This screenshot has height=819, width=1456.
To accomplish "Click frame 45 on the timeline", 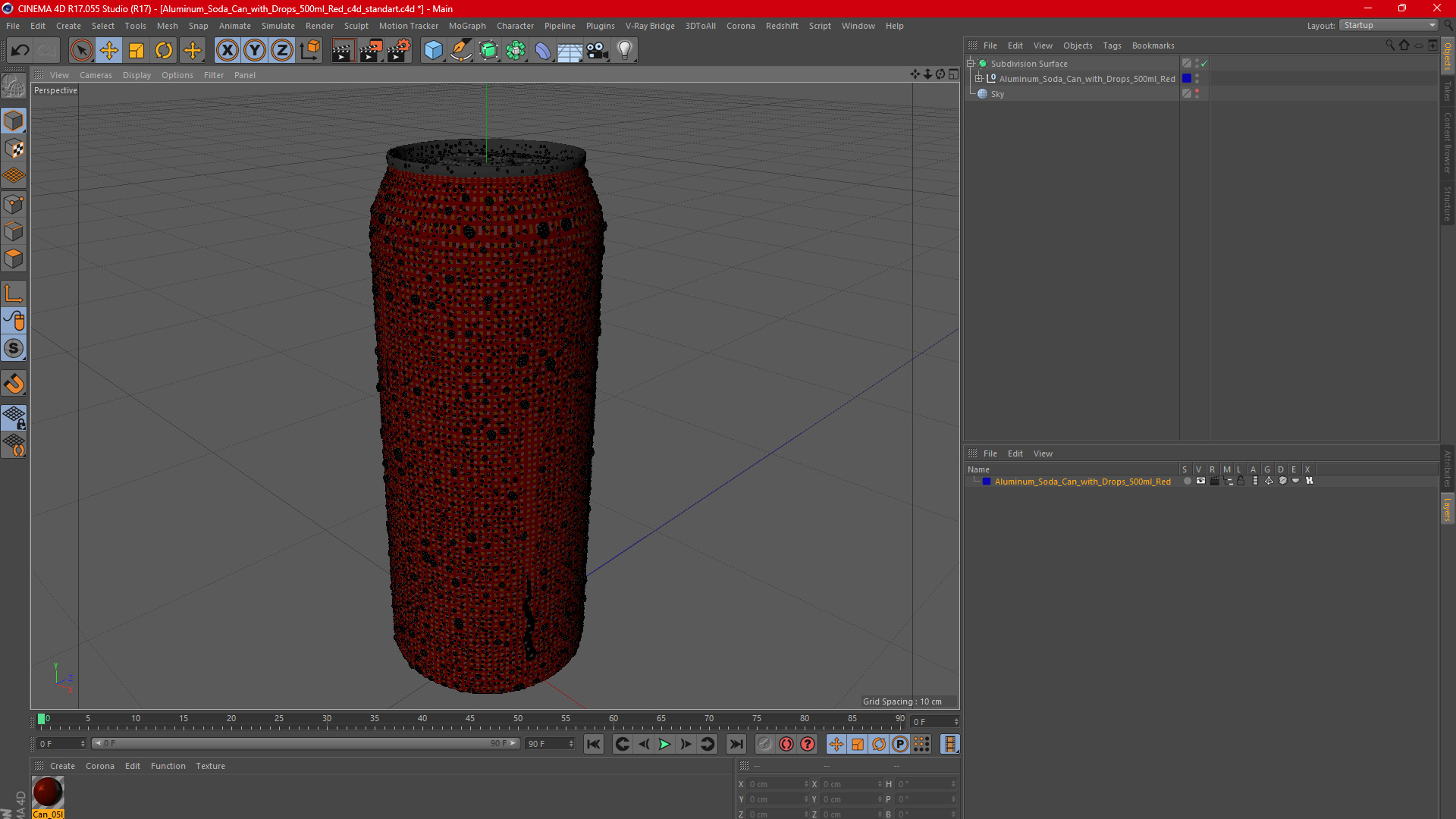I will point(470,719).
